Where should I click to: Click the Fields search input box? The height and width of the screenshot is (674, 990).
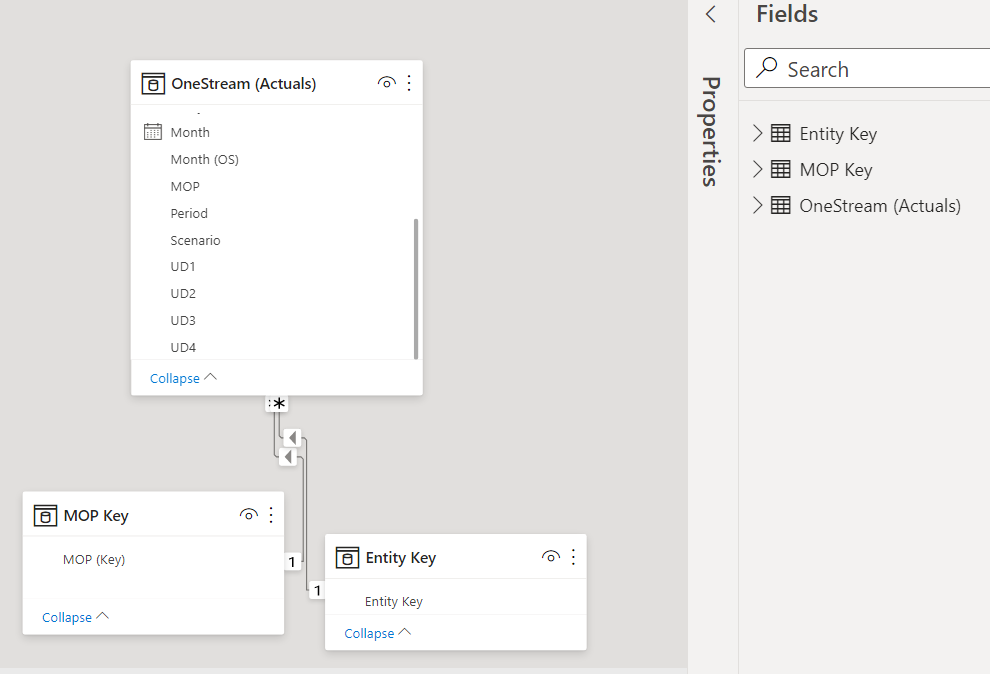867,68
